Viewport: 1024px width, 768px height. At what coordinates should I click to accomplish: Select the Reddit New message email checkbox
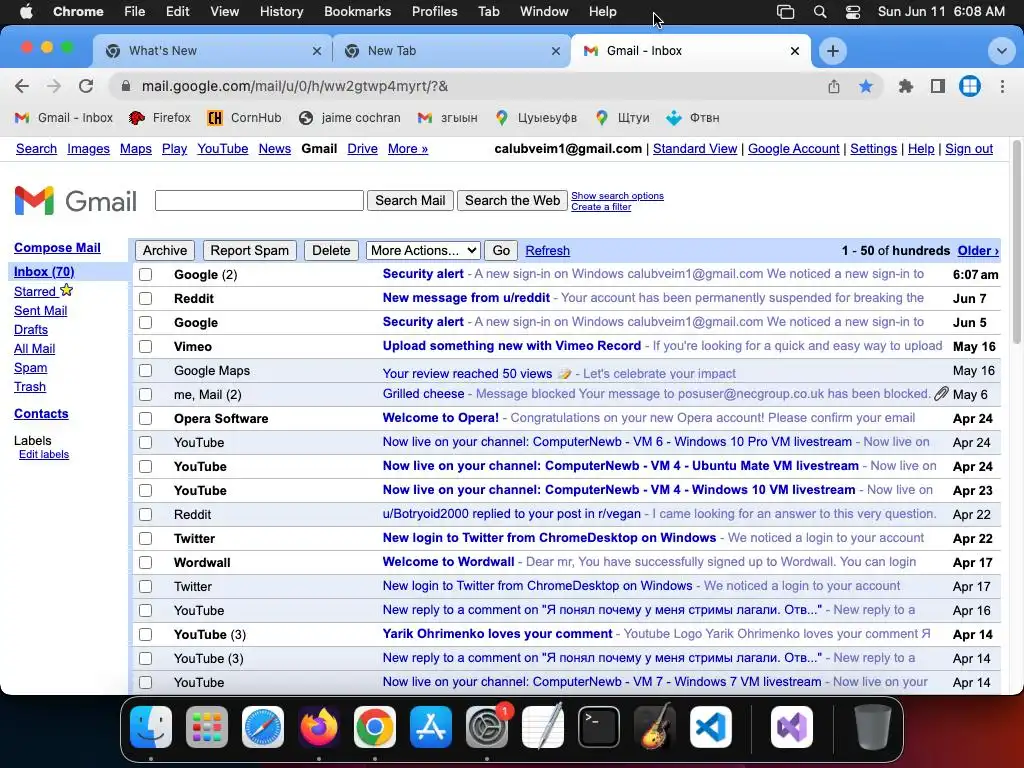(x=146, y=298)
